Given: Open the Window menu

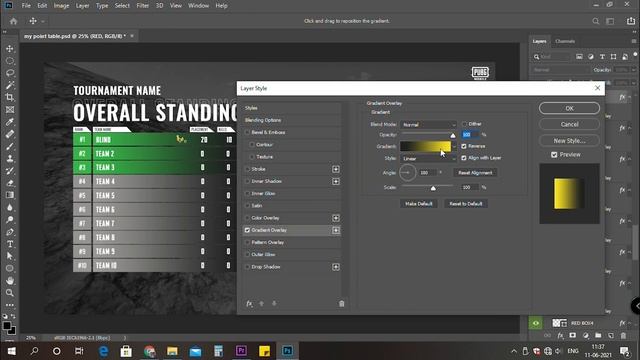Looking at the screenshot, I should coord(198,6).
